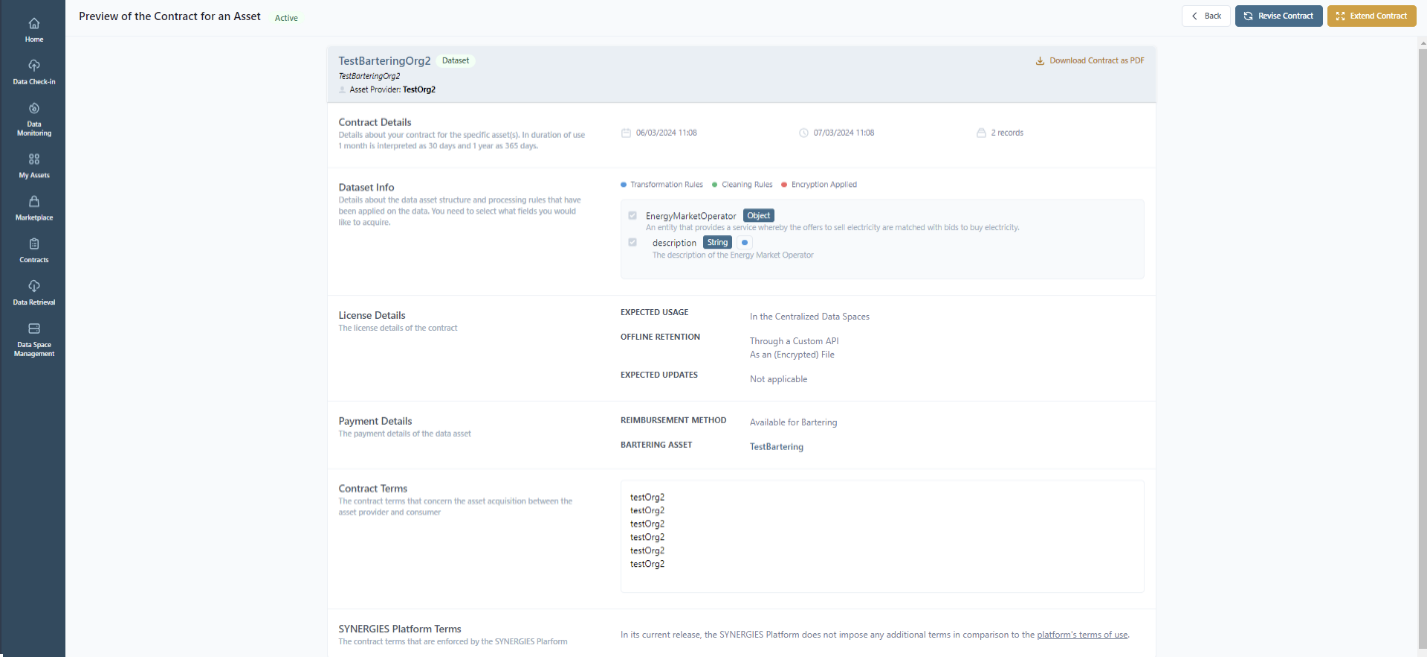This screenshot has height=657, width=1427.
Task: Click the Extend Contract button
Action: (1371, 16)
